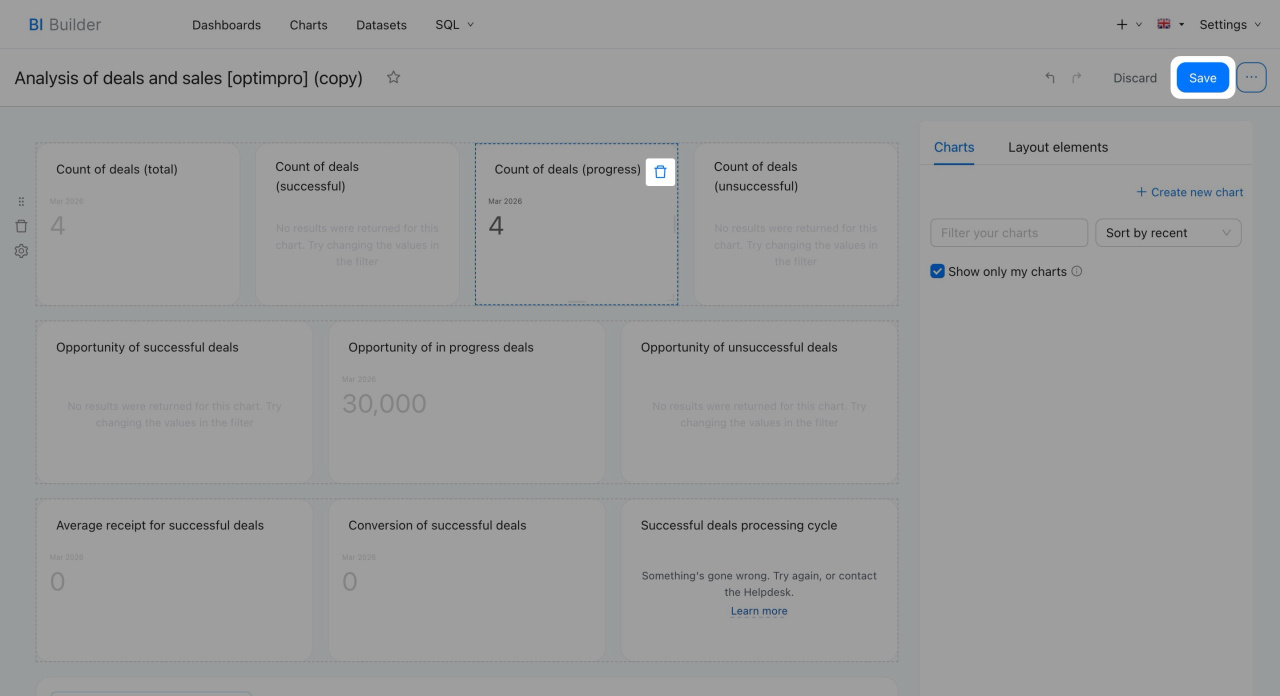
Task: Open the Sort by recent dropdown
Action: click(x=1168, y=233)
